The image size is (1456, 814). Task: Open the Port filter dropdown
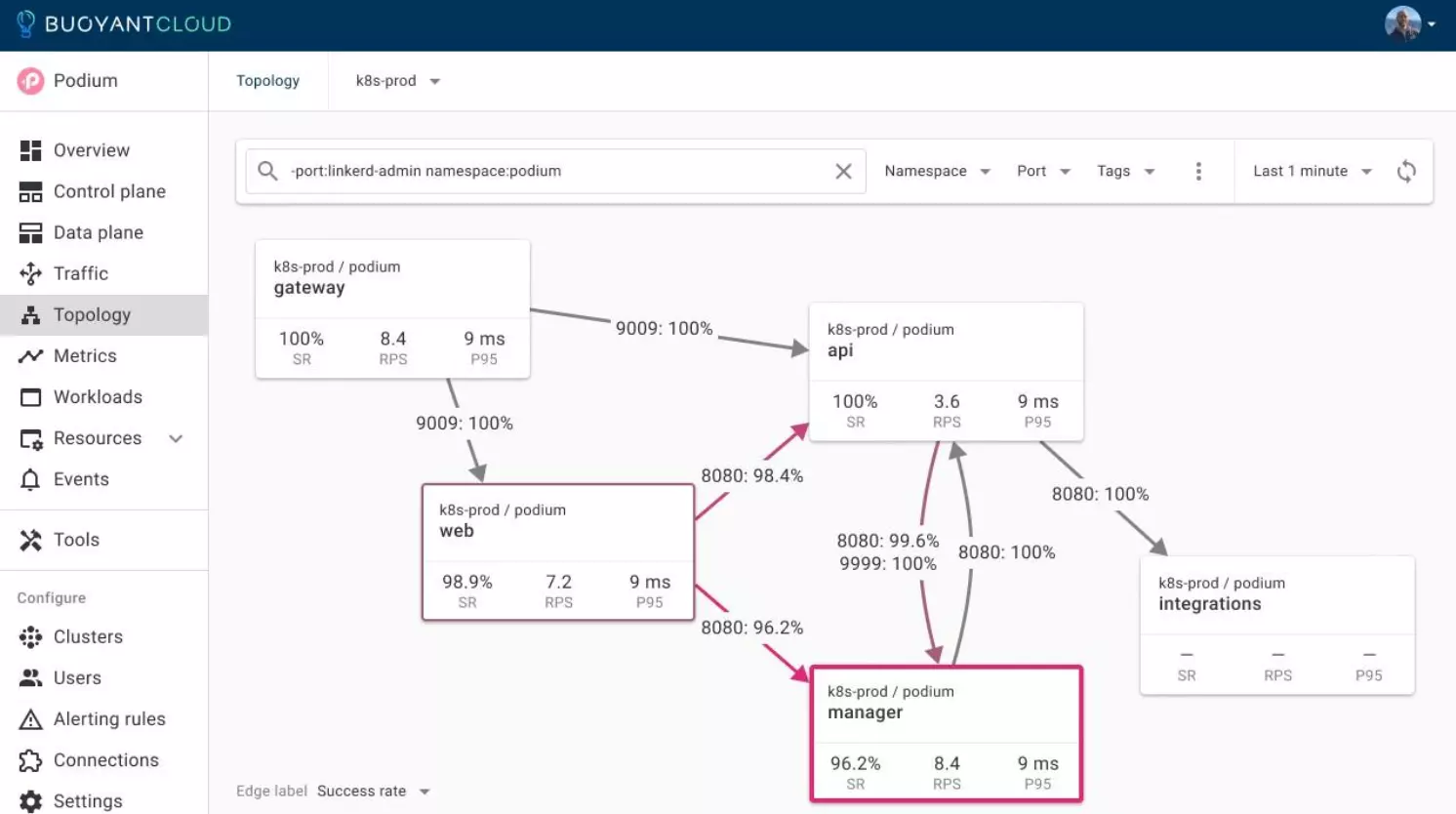pos(1043,171)
